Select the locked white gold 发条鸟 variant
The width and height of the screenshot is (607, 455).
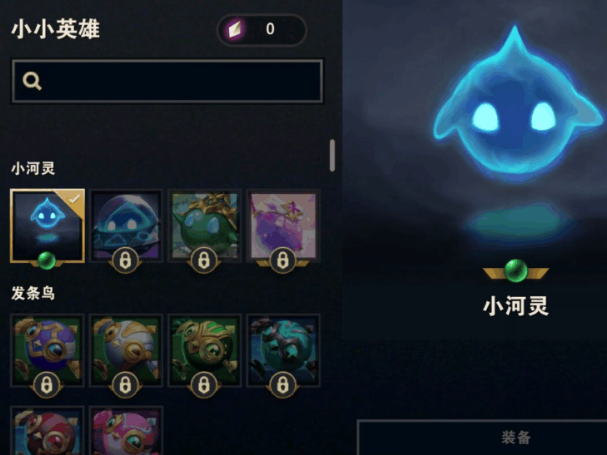pos(126,350)
